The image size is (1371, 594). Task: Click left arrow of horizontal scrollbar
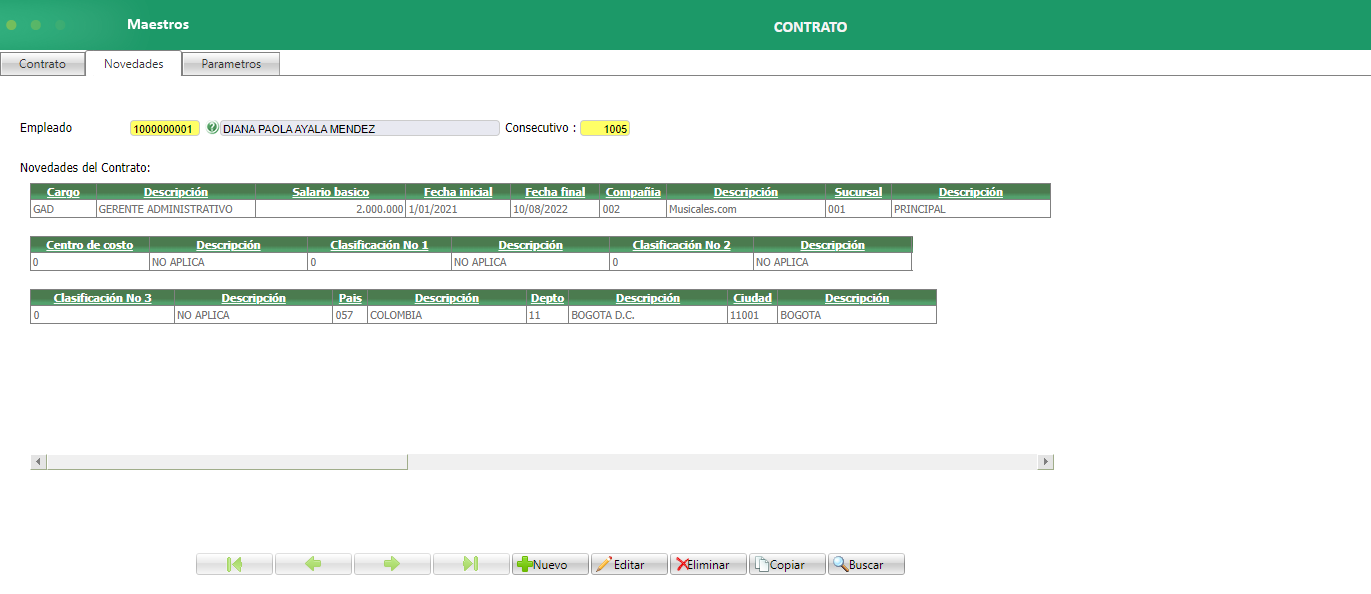click(38, 462)
